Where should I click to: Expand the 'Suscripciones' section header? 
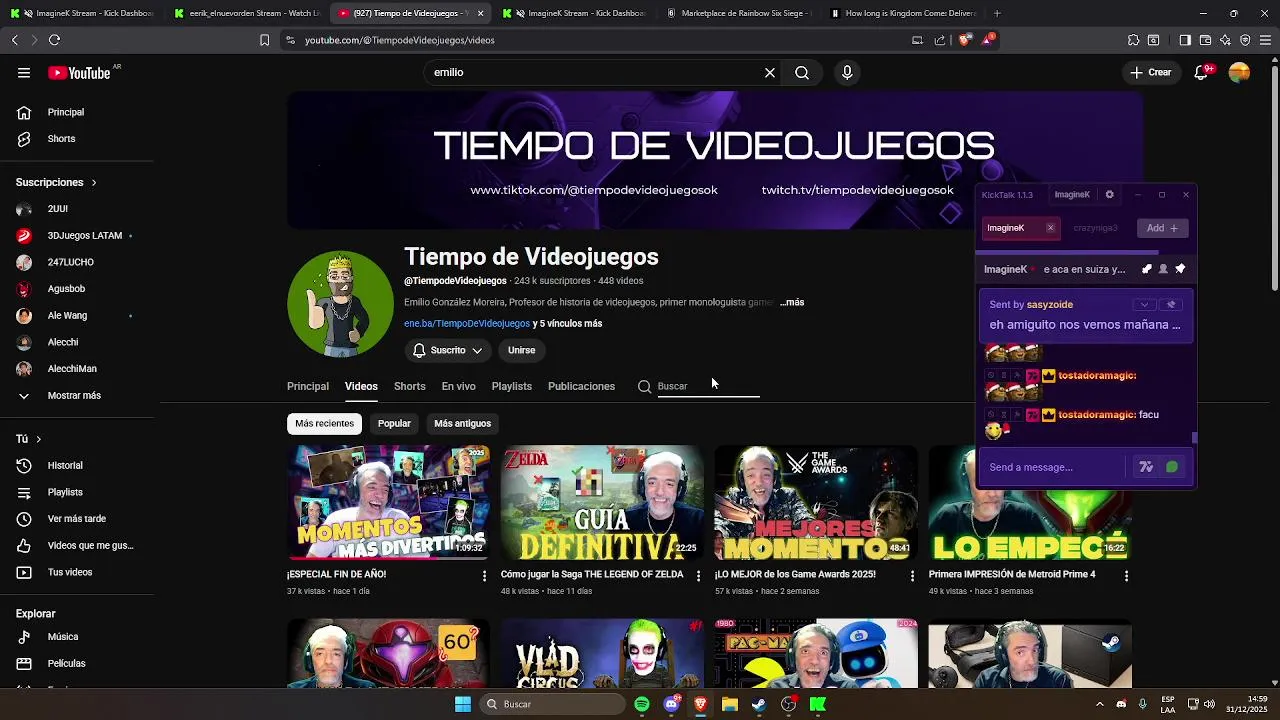[56, 182]
